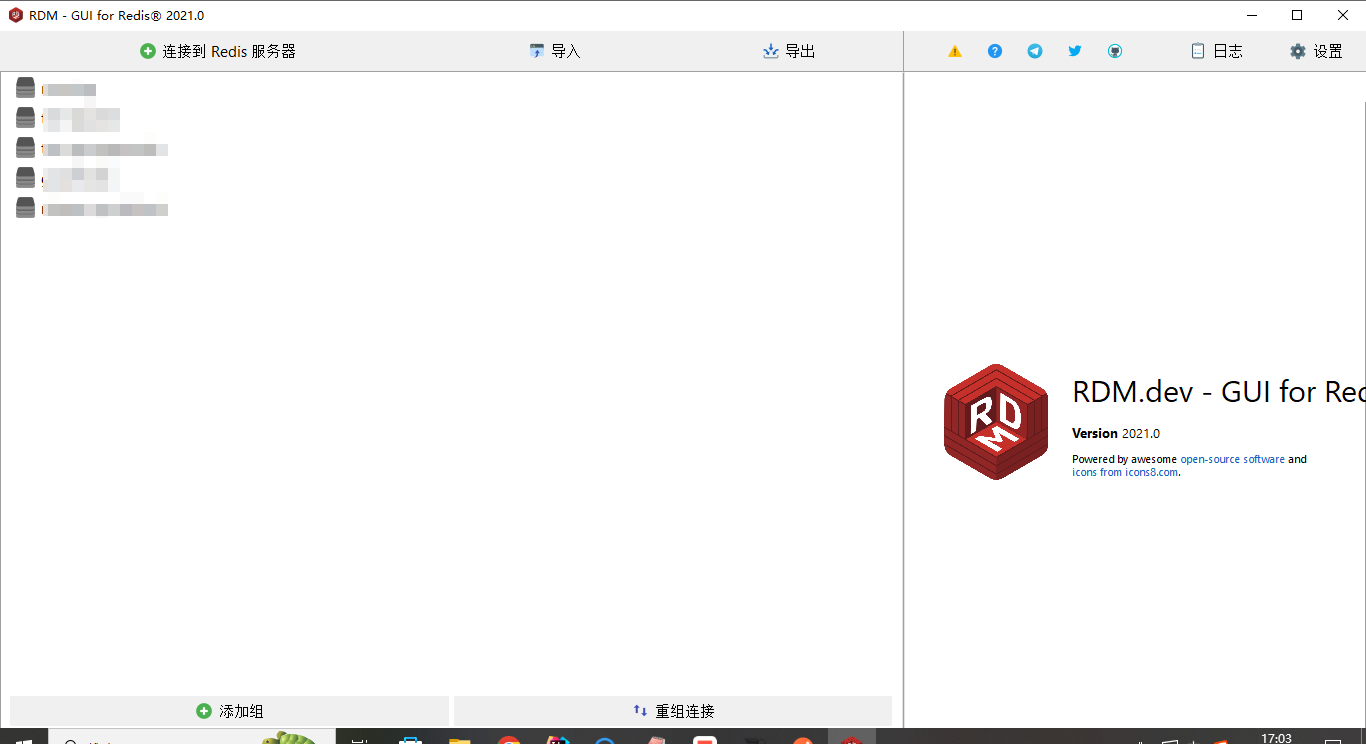Viewport: 1366px width, 744px height.
Task: Open the blue question mark help icon
Action: 995,51
